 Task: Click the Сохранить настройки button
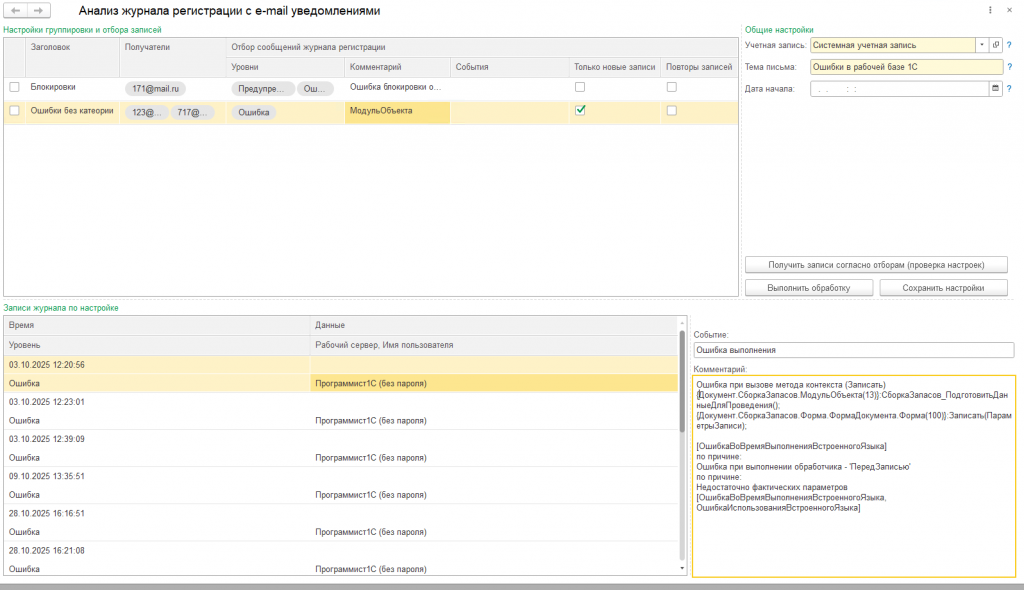click(x=943, y=288)
